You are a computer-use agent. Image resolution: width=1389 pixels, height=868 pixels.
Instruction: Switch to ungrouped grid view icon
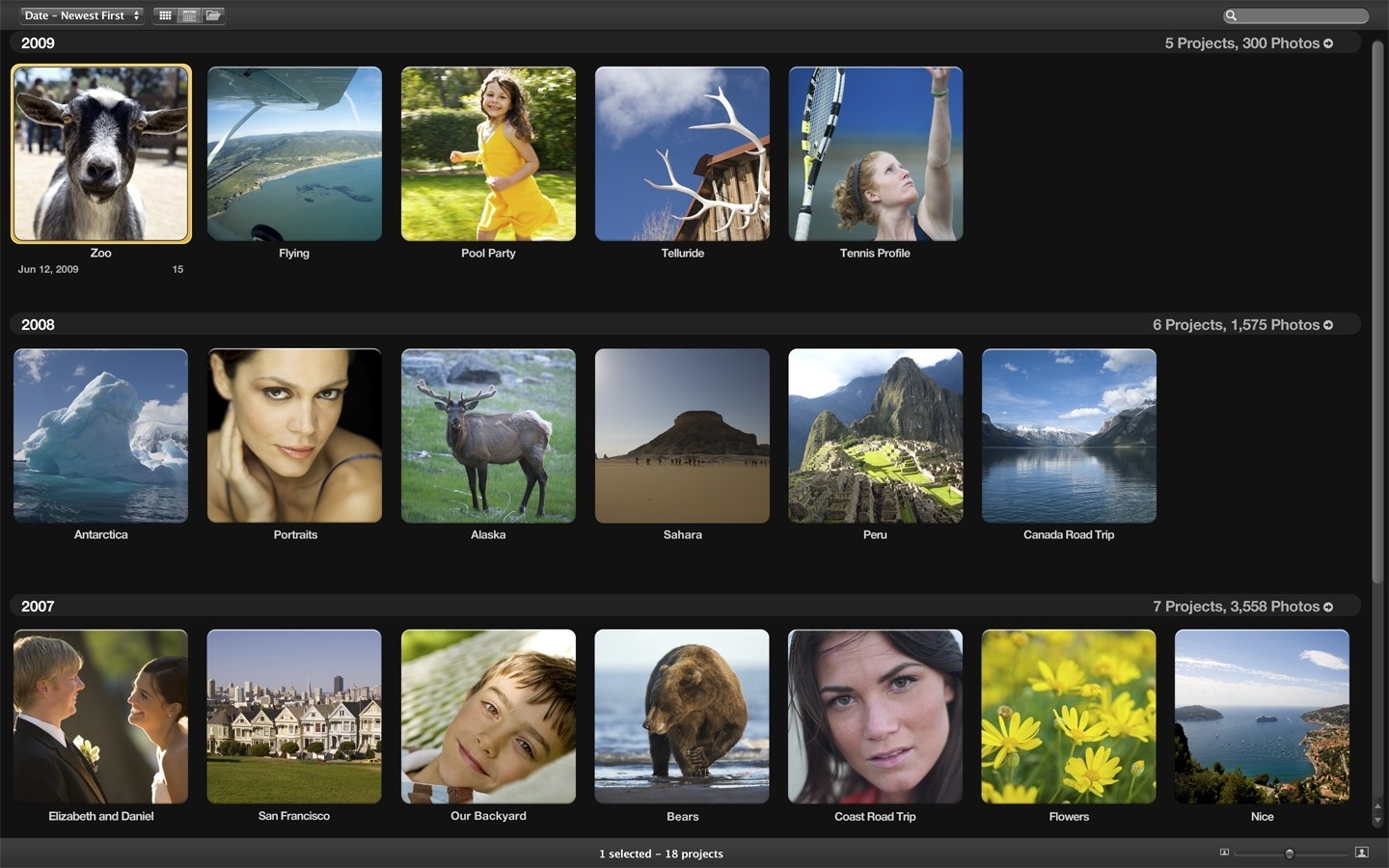(x=165, y=15)
